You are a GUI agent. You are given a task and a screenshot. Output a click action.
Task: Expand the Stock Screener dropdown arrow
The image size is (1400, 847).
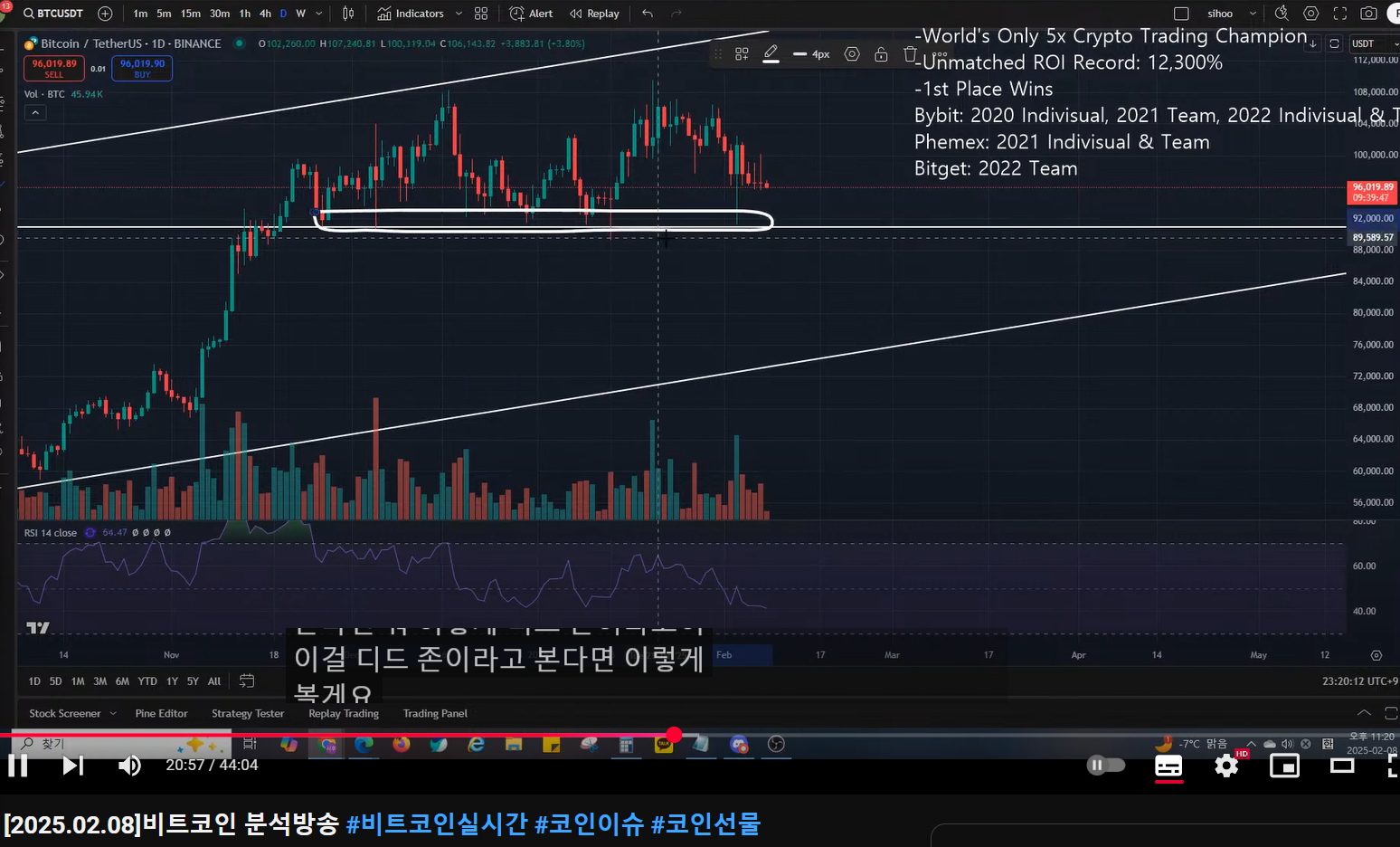pyautogui.click(x=113, y=713)
